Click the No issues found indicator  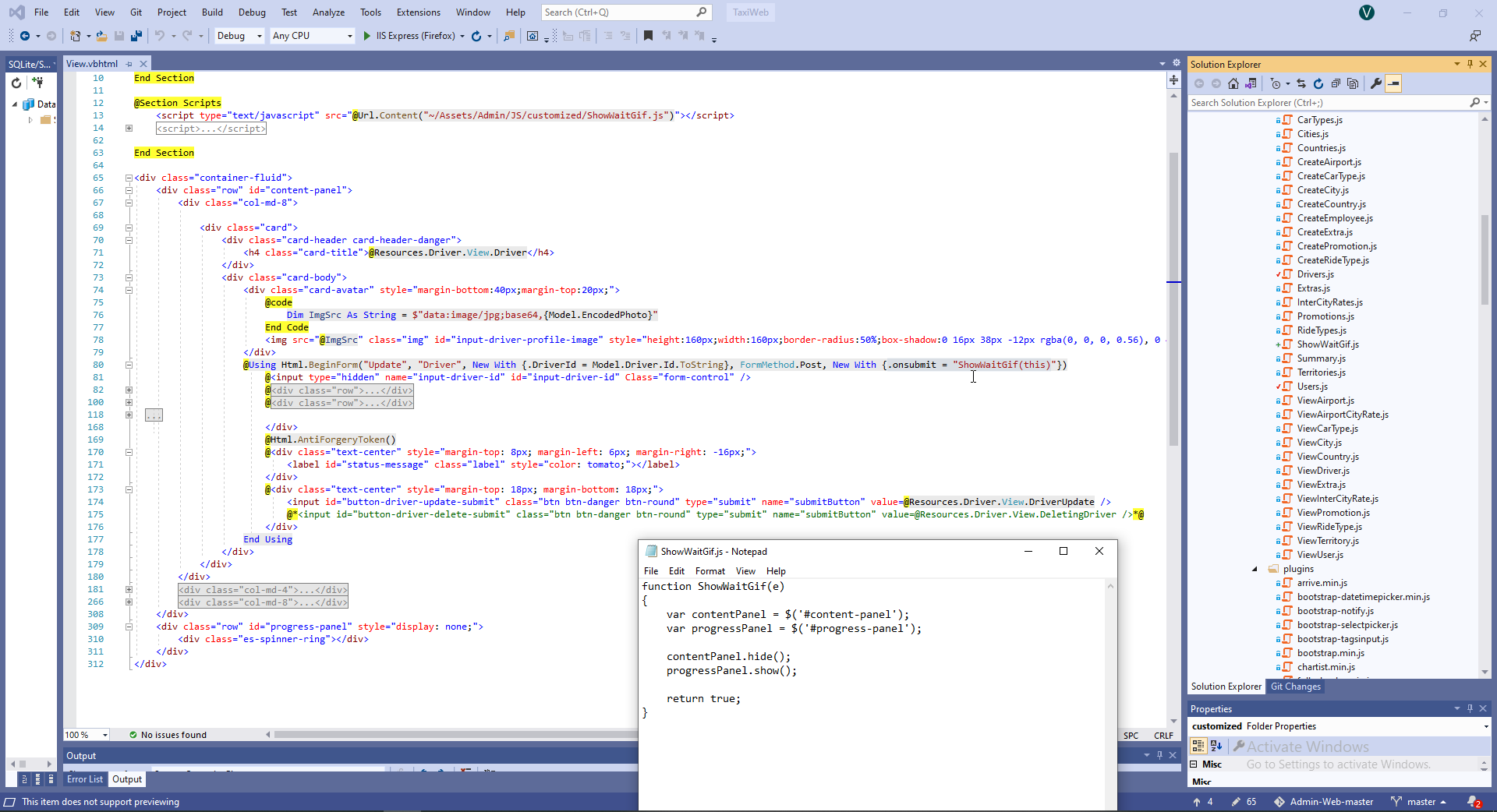168,735
